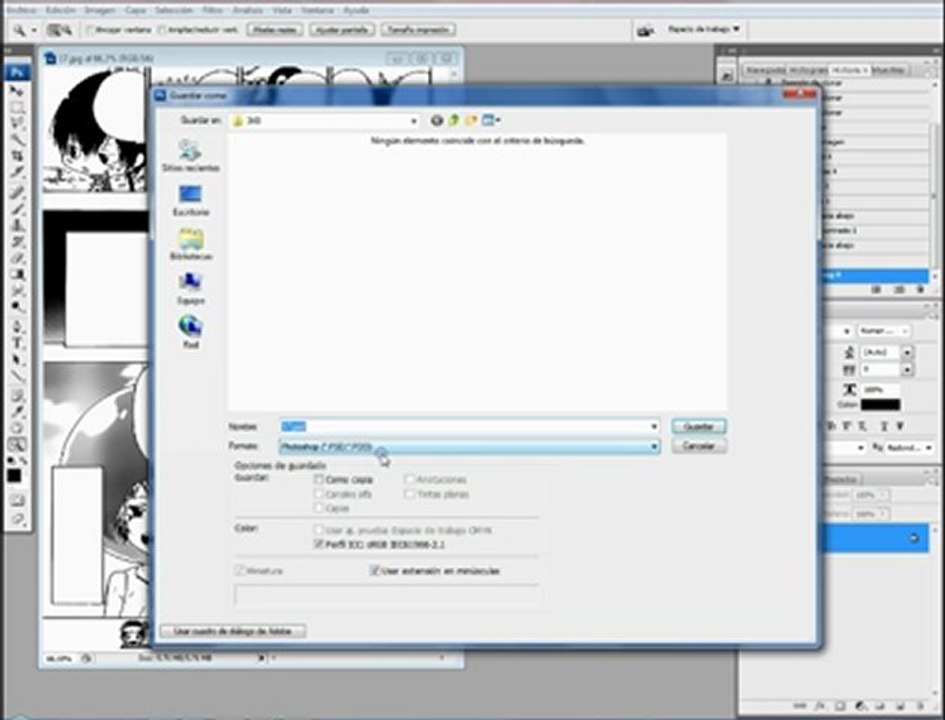Click the Píxeles reales button

click(274, 30)
